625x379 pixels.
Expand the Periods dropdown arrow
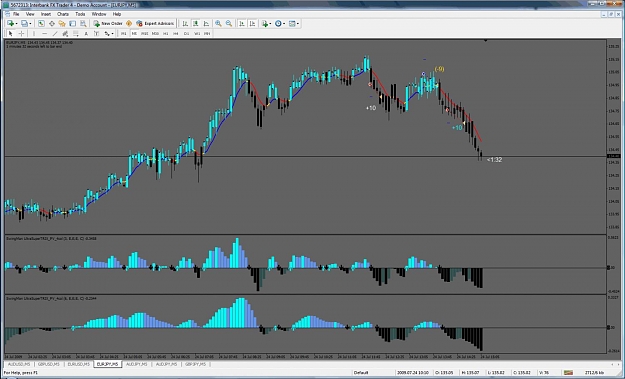[x=284, y=24]
